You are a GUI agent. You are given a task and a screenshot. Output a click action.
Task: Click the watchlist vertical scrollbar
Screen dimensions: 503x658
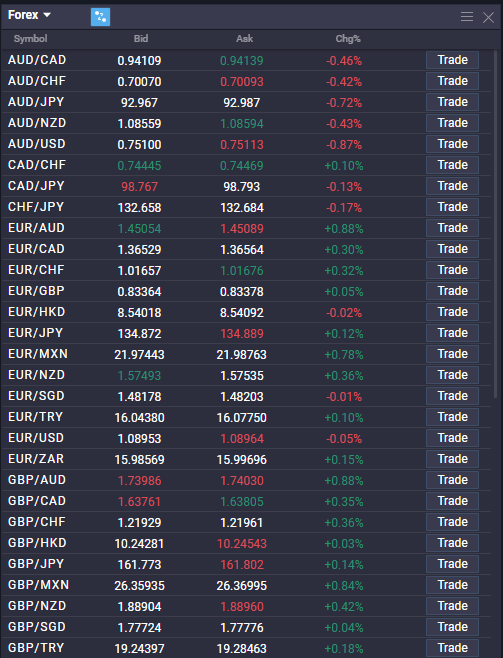pos(495,225)
